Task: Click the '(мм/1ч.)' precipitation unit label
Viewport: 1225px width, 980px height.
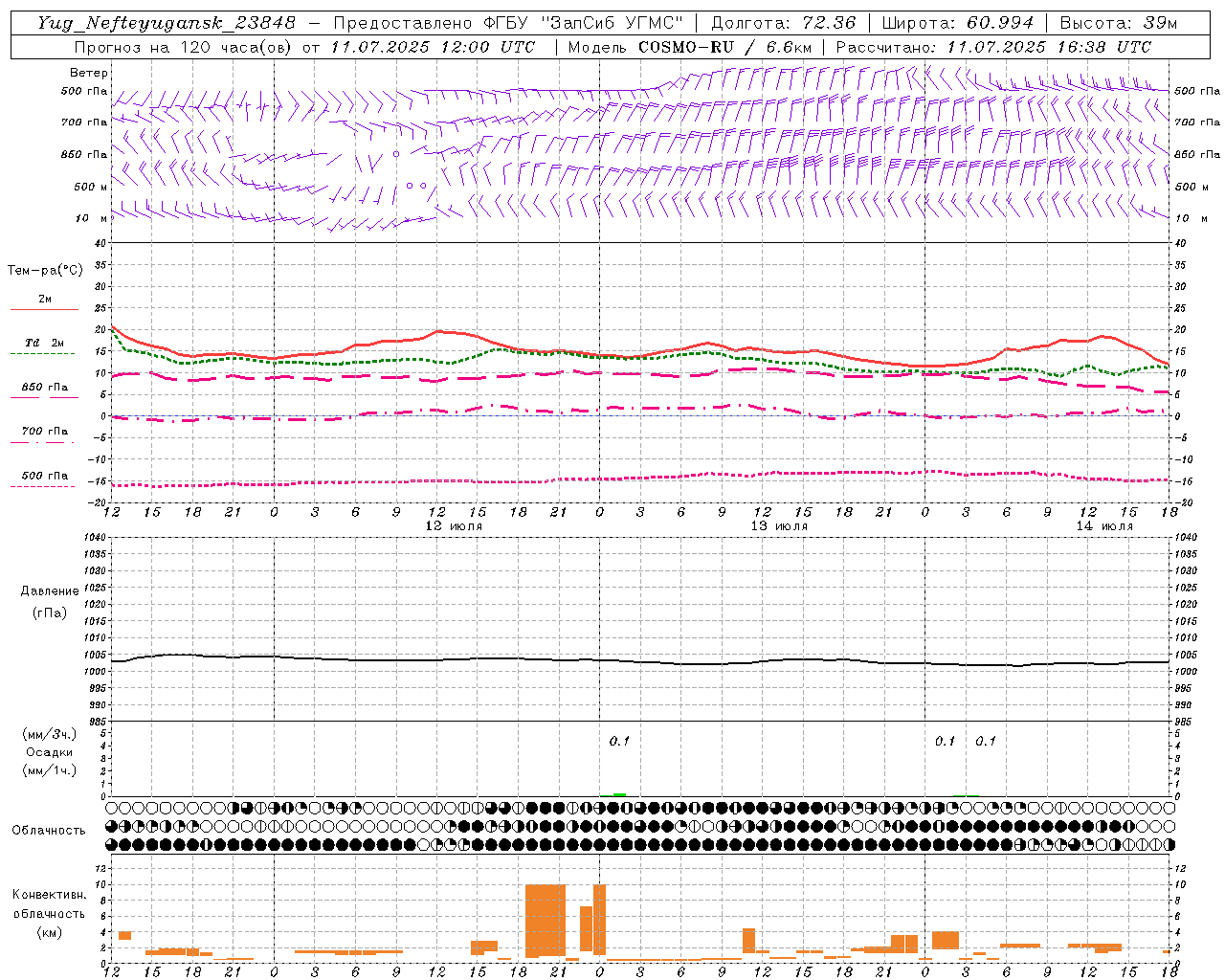Action: click(x=50, y=770)
